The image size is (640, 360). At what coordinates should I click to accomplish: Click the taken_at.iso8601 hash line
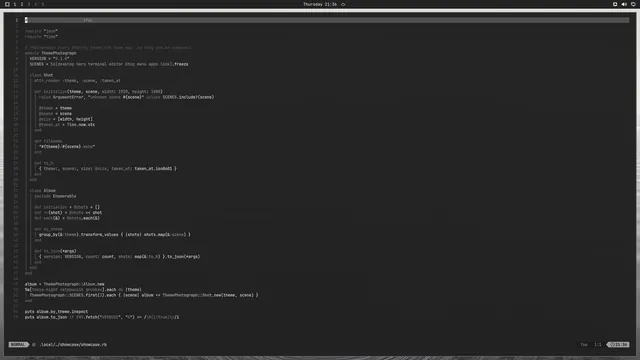(108, 169)
